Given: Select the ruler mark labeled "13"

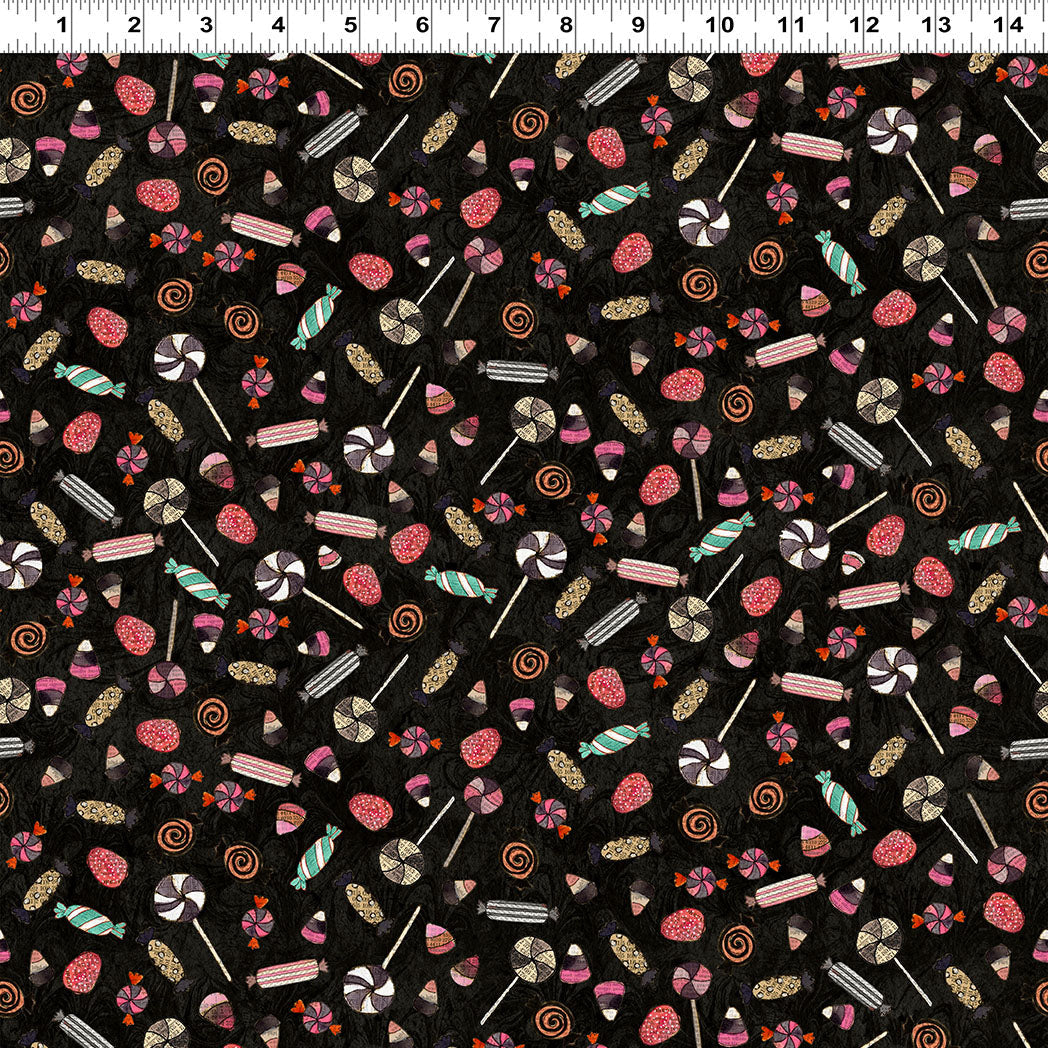Looking at the screenshot, I should click(x=936, y=25).
